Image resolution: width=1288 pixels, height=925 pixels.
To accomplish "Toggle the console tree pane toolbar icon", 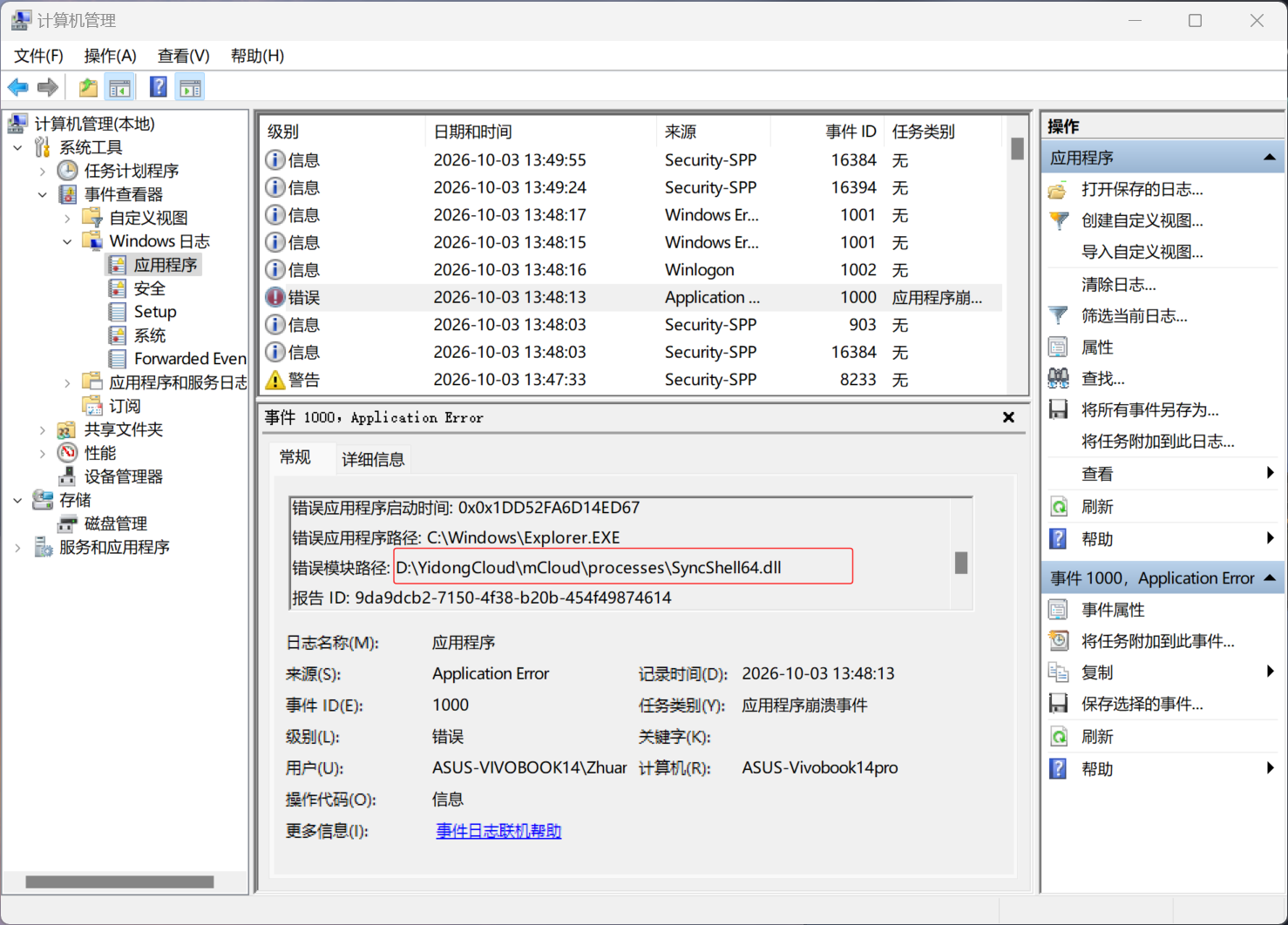I will pyautogui.click(x=119, y=87).
